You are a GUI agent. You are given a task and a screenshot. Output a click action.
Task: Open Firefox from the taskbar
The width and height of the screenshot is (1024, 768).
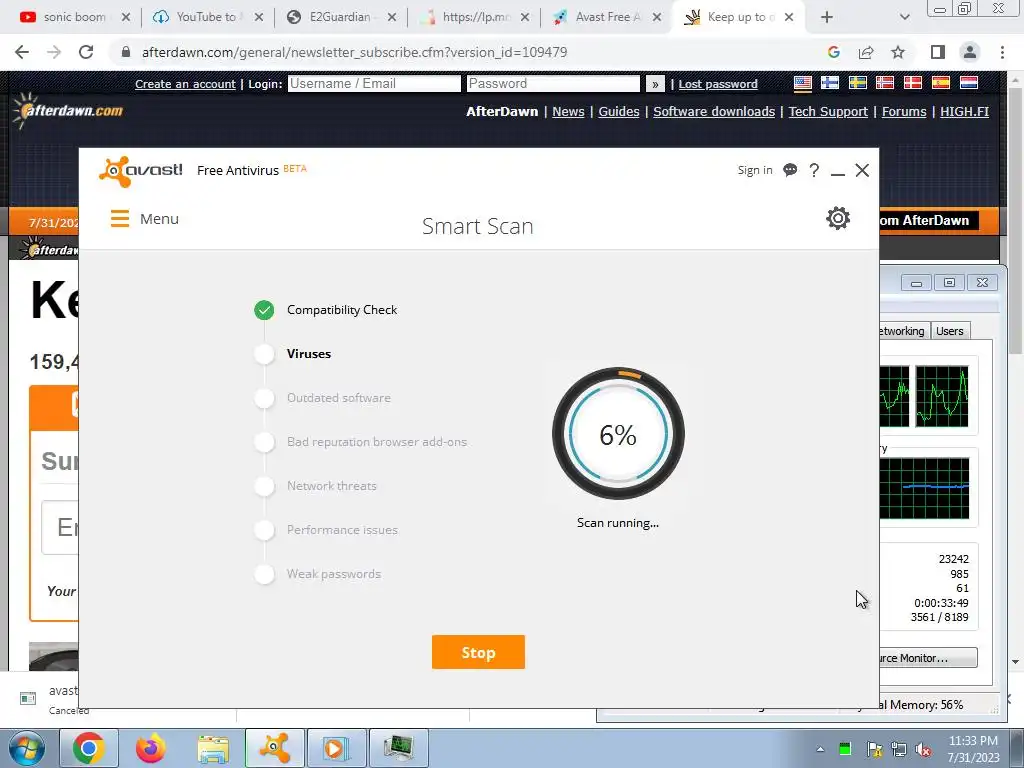tap(151, 748)
